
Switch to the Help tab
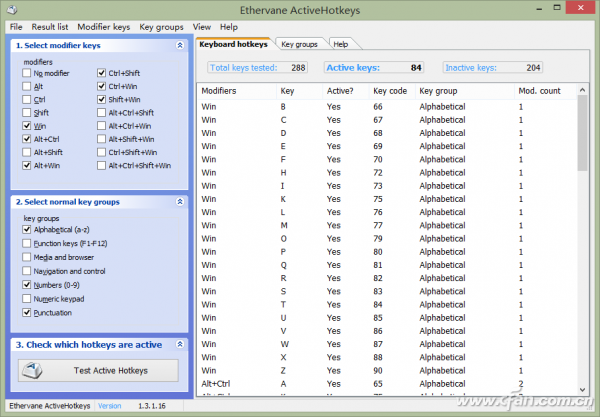point(341,45)
